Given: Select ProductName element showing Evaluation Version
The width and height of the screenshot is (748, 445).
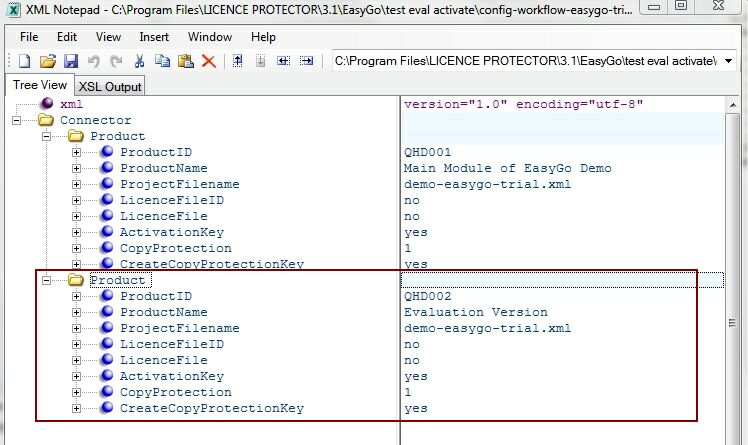Looking at the screenshot, I should (164, 312).
